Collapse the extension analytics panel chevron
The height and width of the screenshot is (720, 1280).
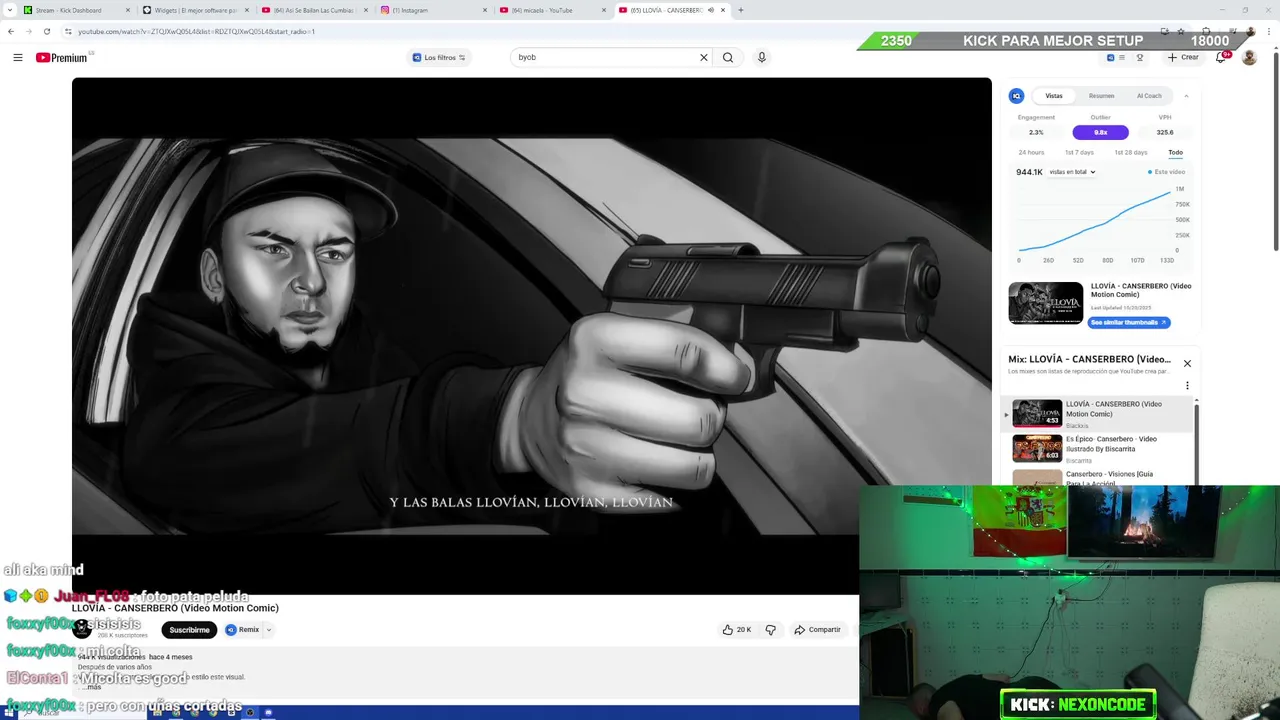pos(1186,96)
